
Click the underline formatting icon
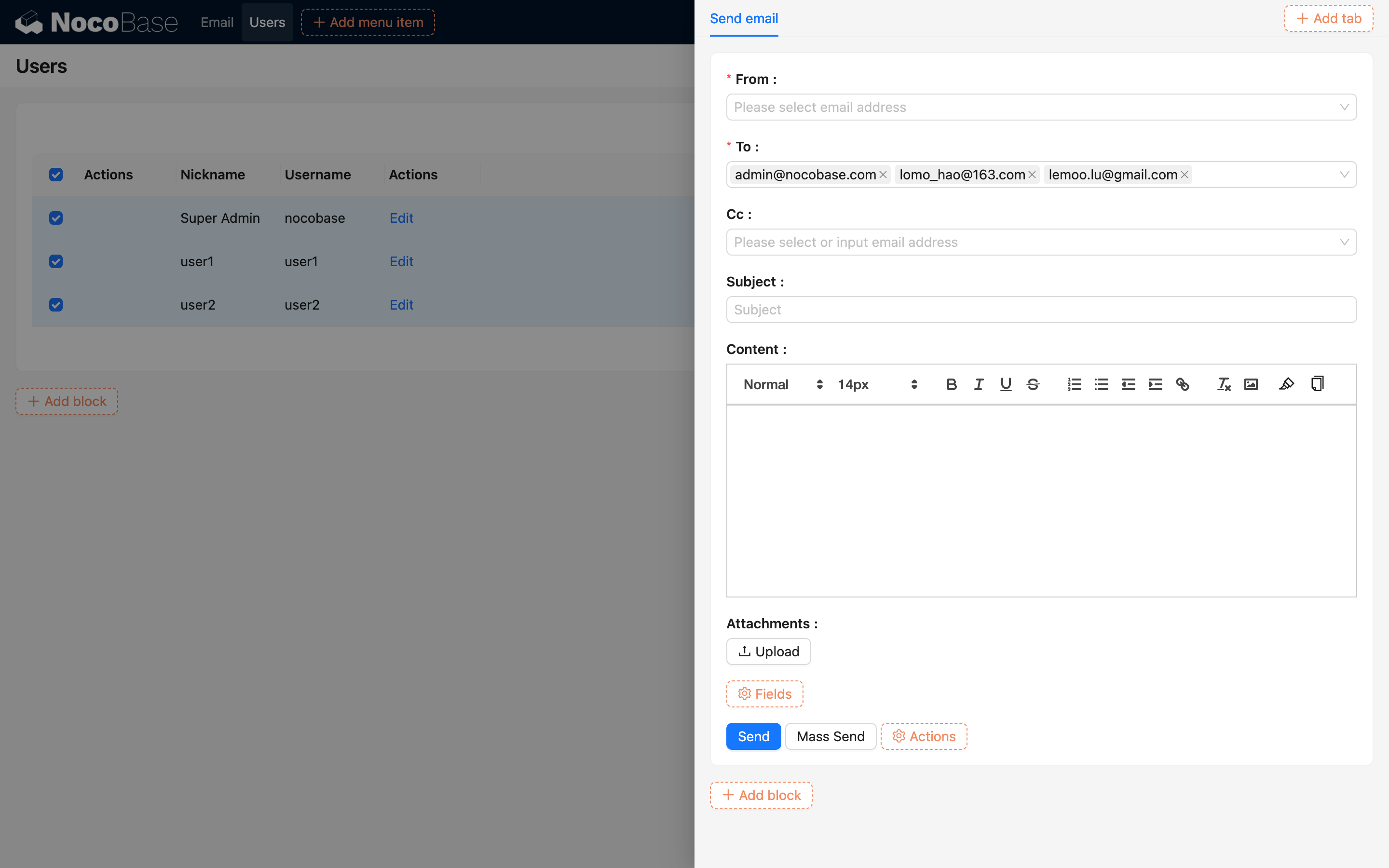tap(1006, 384)
